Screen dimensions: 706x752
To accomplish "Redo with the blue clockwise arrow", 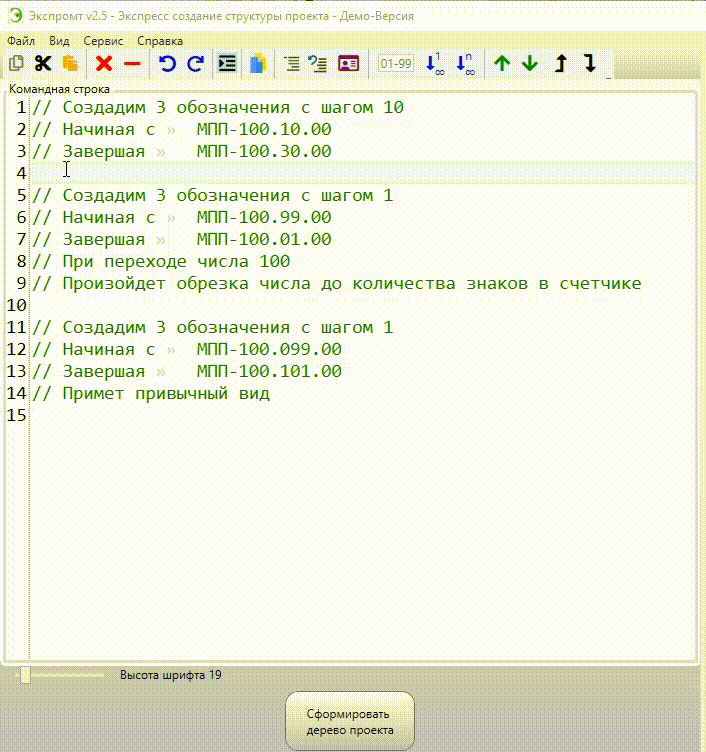I will pos(195,63).
